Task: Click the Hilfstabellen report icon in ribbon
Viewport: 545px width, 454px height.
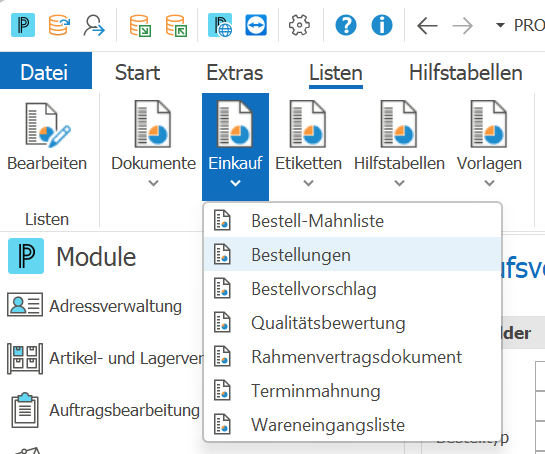Action: (x=399, y=124)
